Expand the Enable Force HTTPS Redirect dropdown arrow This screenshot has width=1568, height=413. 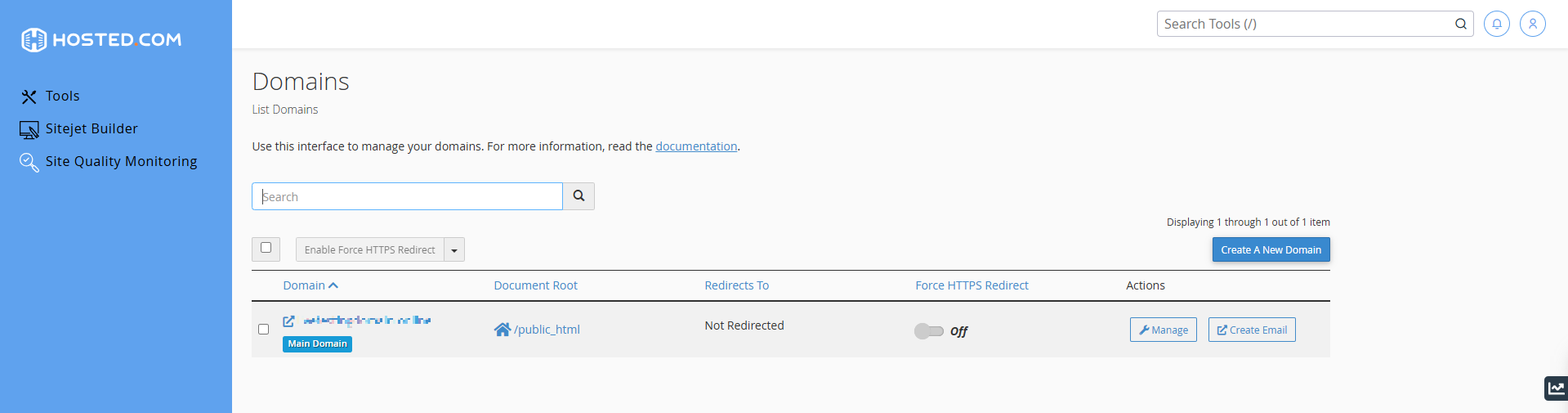pos(454,250)
